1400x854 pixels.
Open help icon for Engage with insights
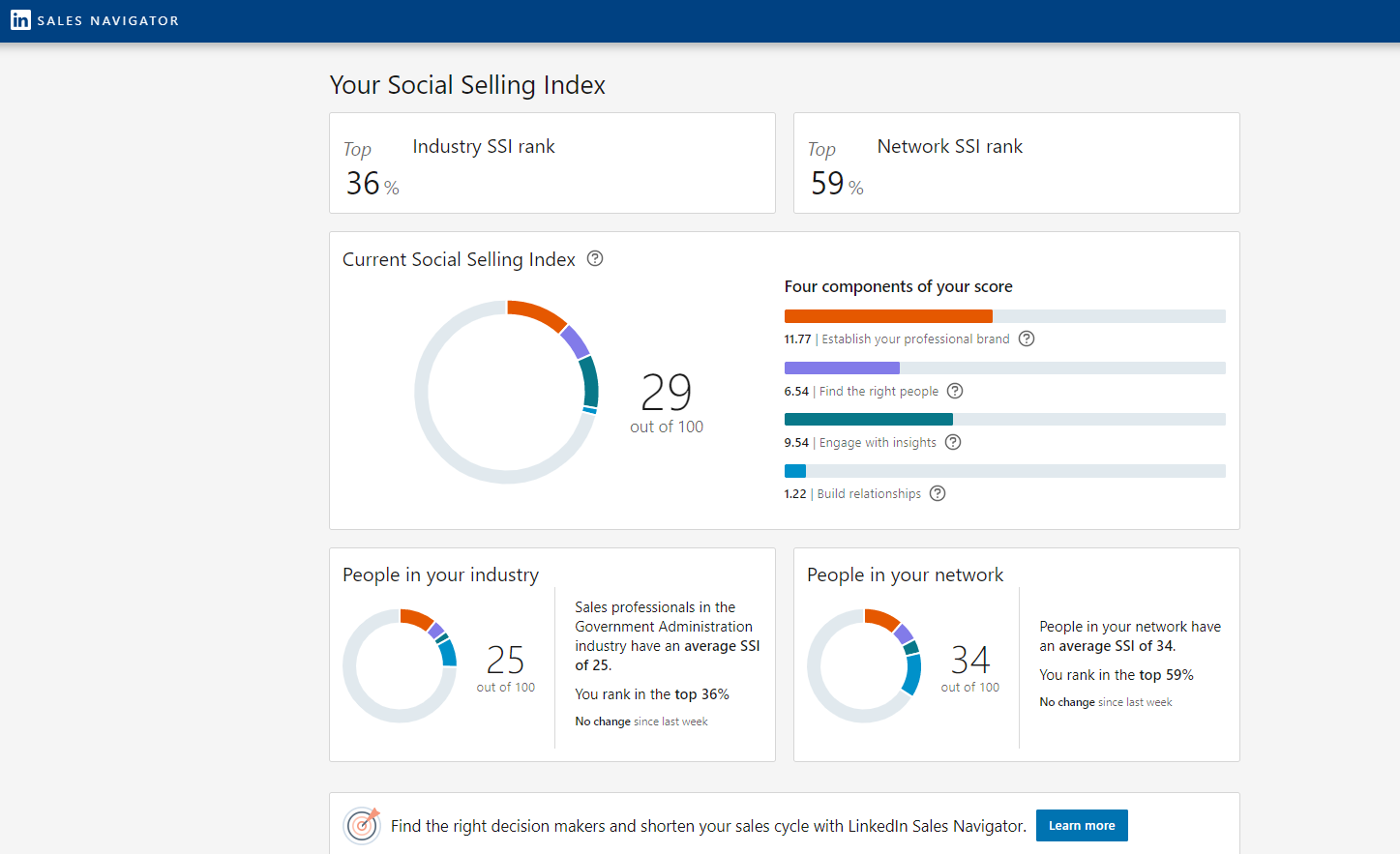pos(953,442)
